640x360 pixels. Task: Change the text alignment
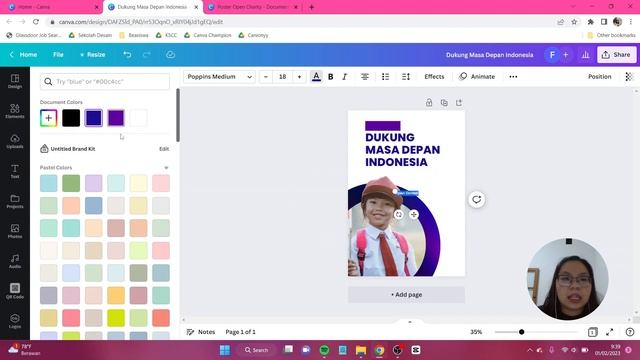(x=365, y=77)
